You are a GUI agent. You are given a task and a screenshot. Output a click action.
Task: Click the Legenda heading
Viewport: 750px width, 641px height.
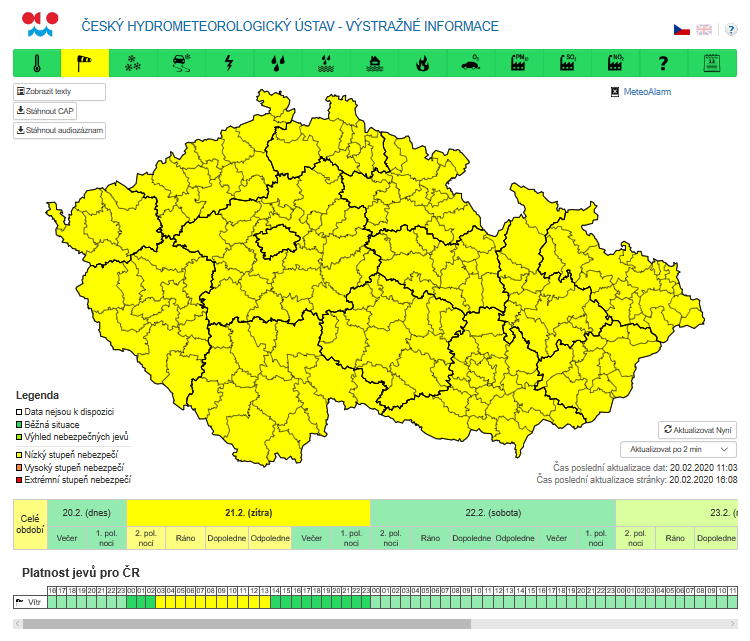(37, 395)
